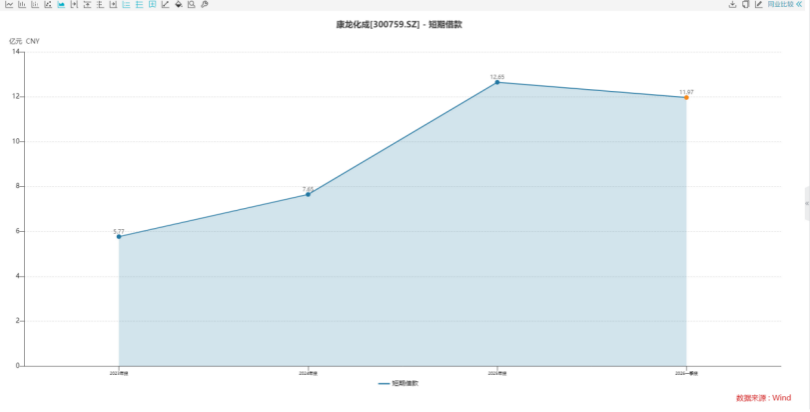
Task: Select the second, lighter bar chart icon
Action: point(35,5)
